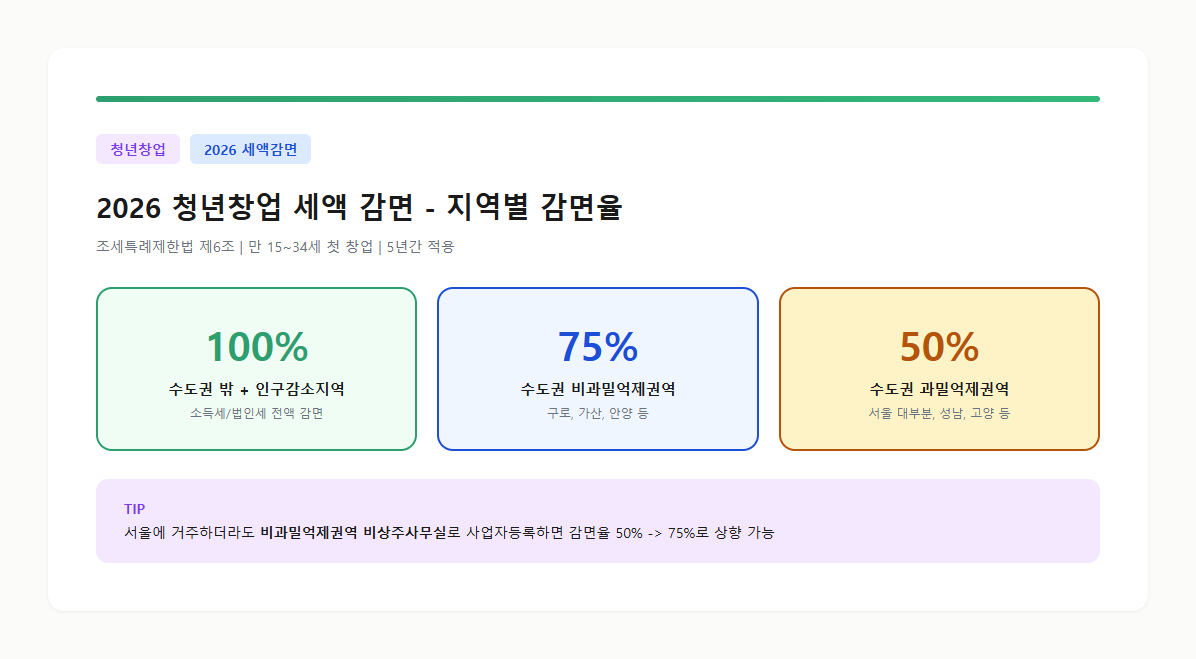
Task: Click 소득세/법인세 전액 감면 caption
Action: pyautogui.click(x=257, y=413)
